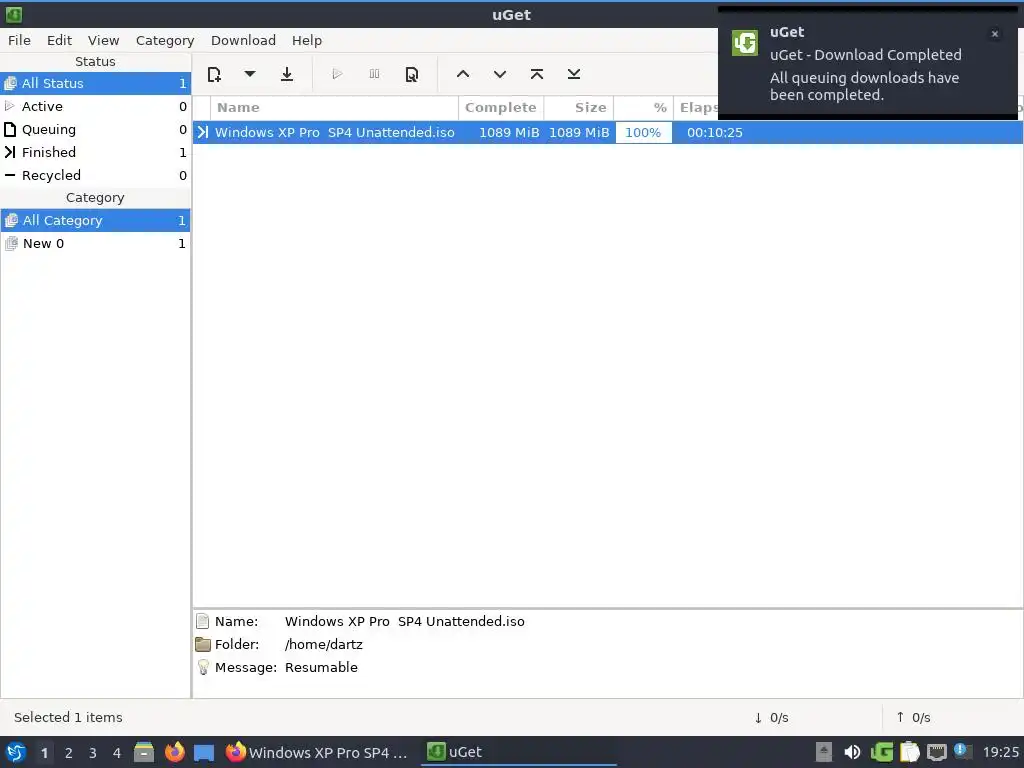Switch to workspace 3 in panel
Viewport: 1024px width, 768px height.
click(93, 753)
